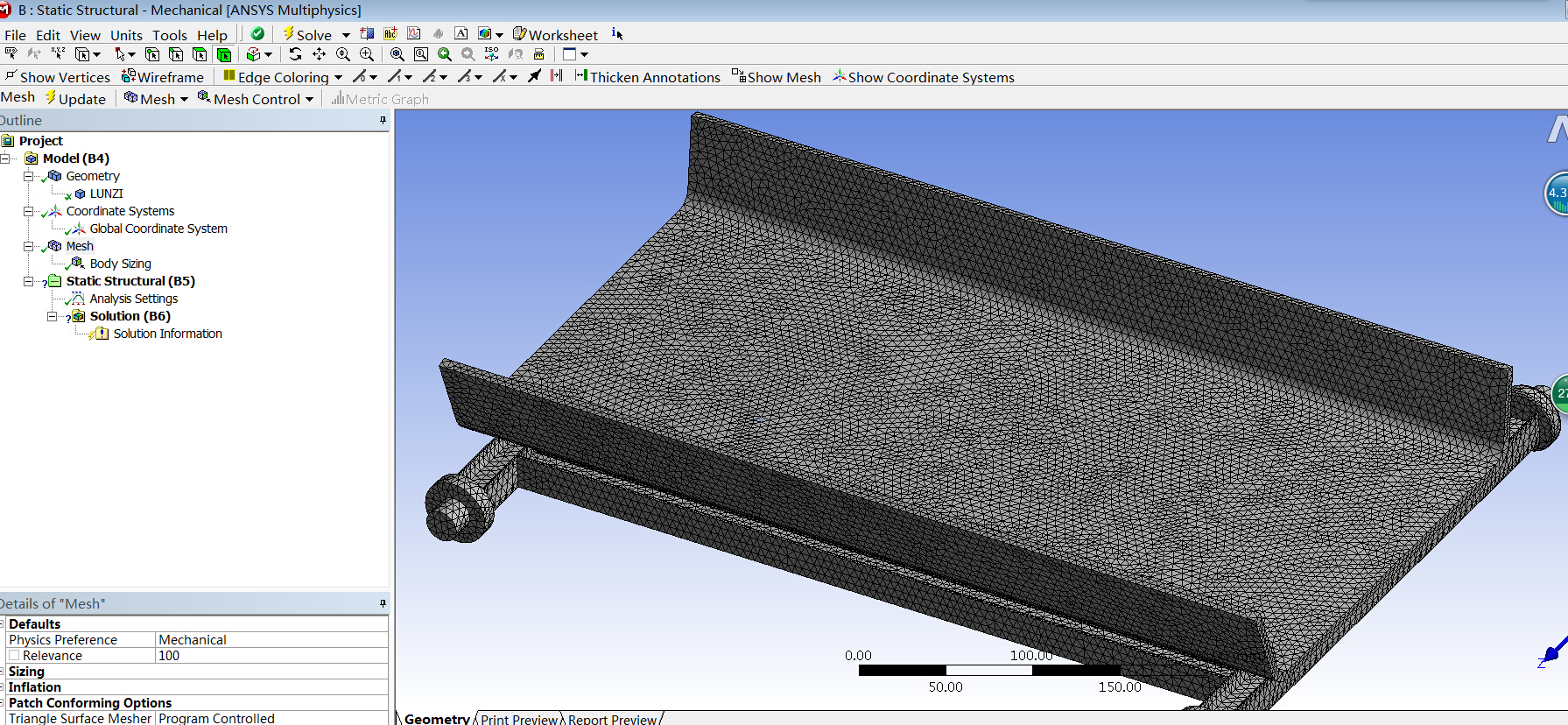Screen dimensions: 1568x725
Task: Set ISO view orientation icon
Action: click(x=492, y=54)
